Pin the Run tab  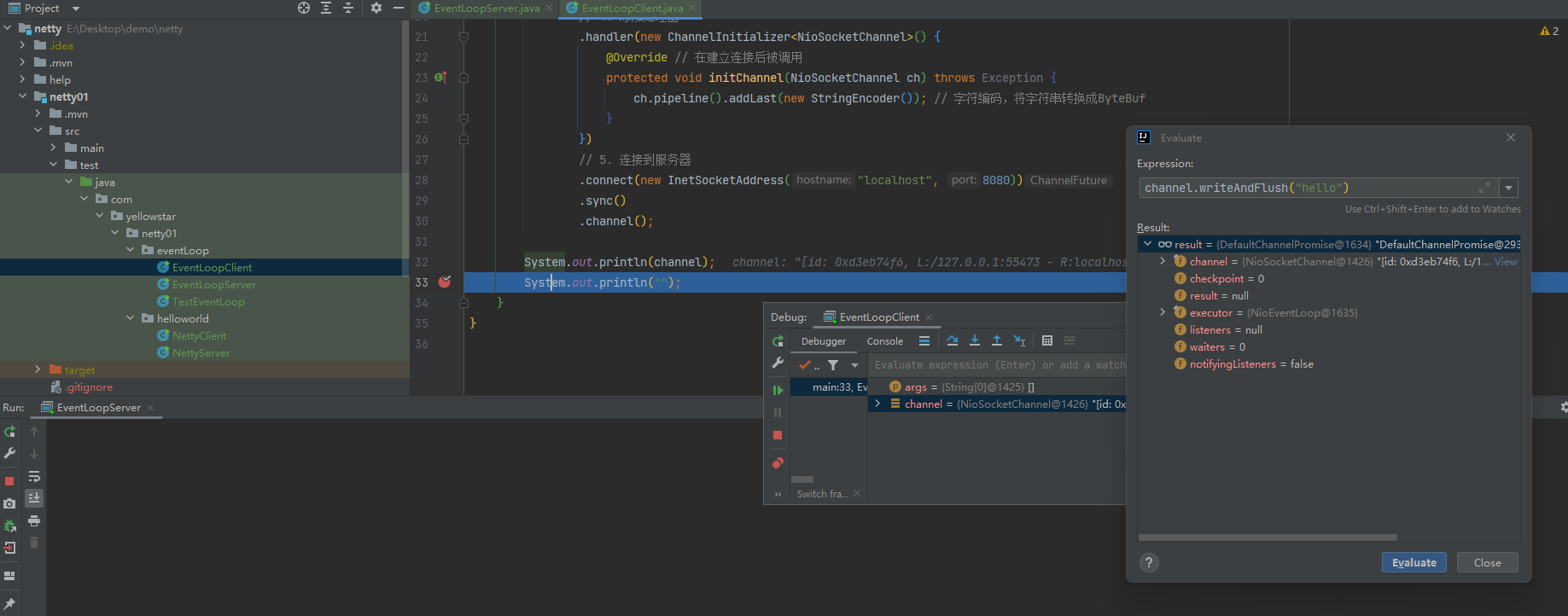(9, 603)
